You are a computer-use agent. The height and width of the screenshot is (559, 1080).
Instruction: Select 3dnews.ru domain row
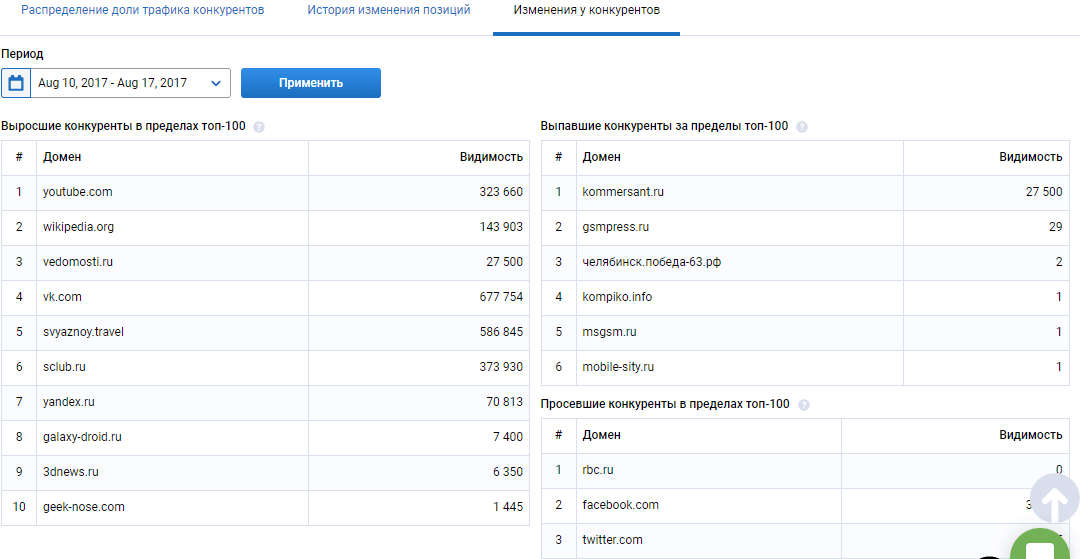pos(265,473)
